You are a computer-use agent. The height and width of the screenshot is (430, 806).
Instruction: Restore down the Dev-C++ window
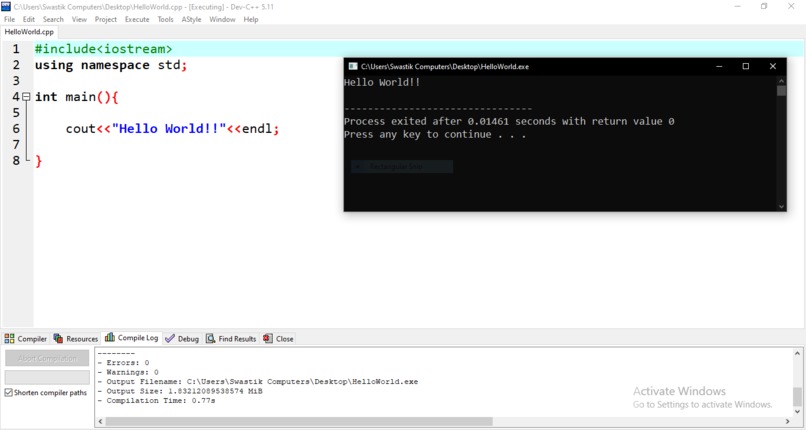click(x=764, y=7)
